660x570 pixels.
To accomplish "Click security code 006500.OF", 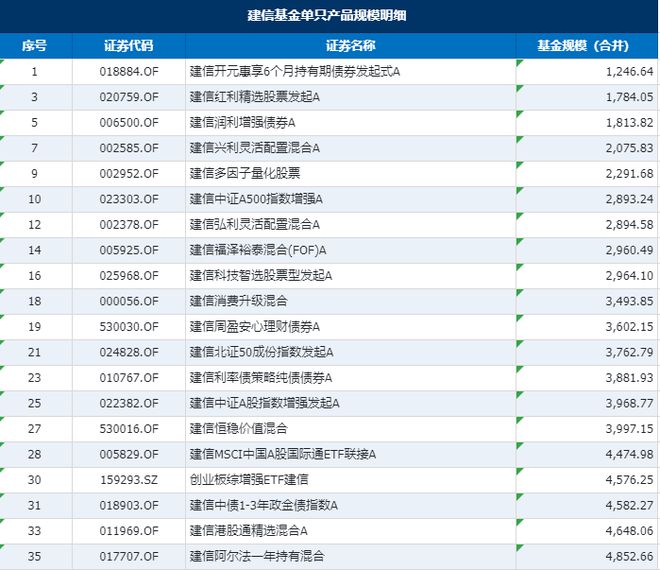I will (129, 123).
